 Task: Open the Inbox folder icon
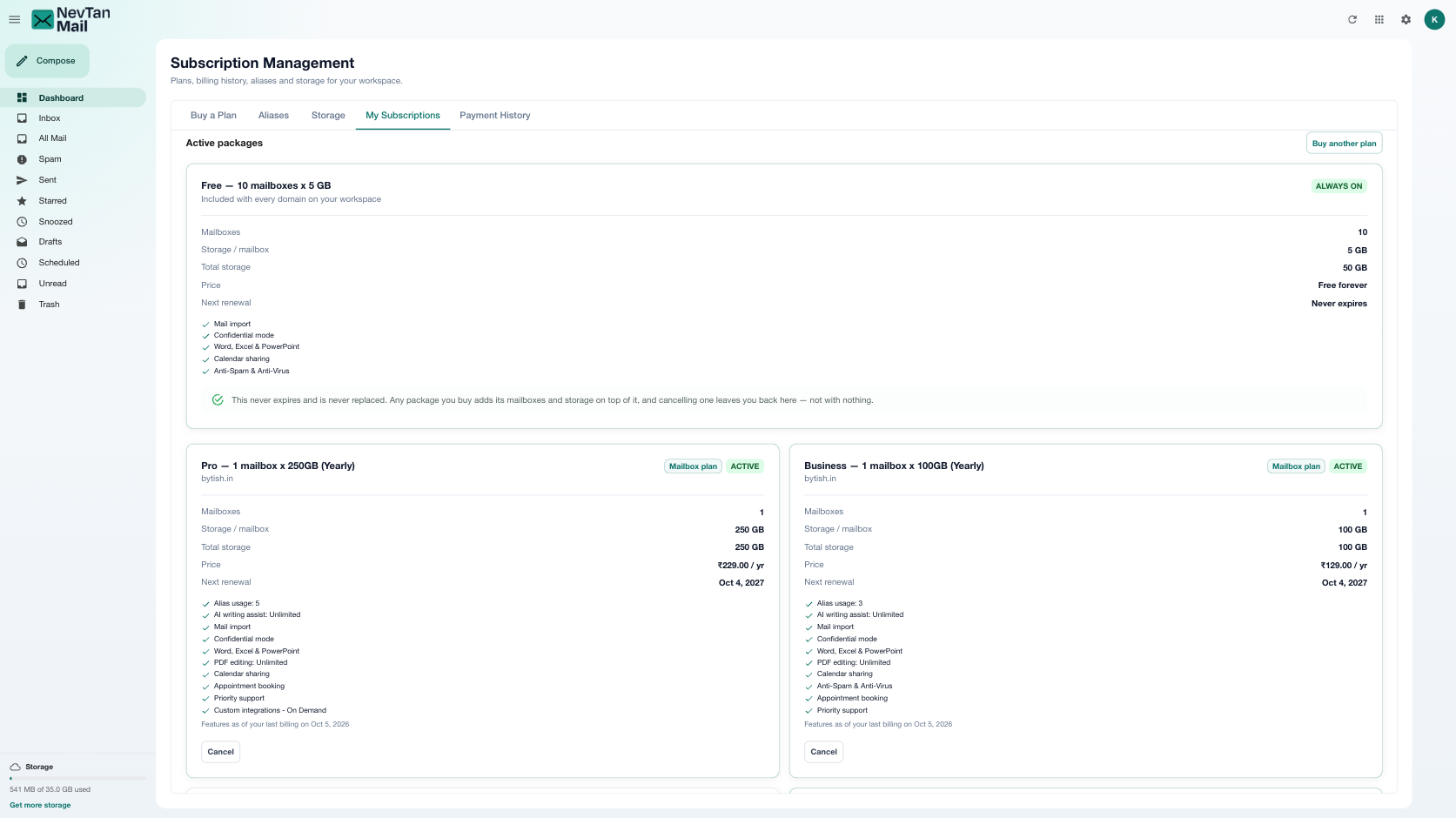click(x=22, y=118)
